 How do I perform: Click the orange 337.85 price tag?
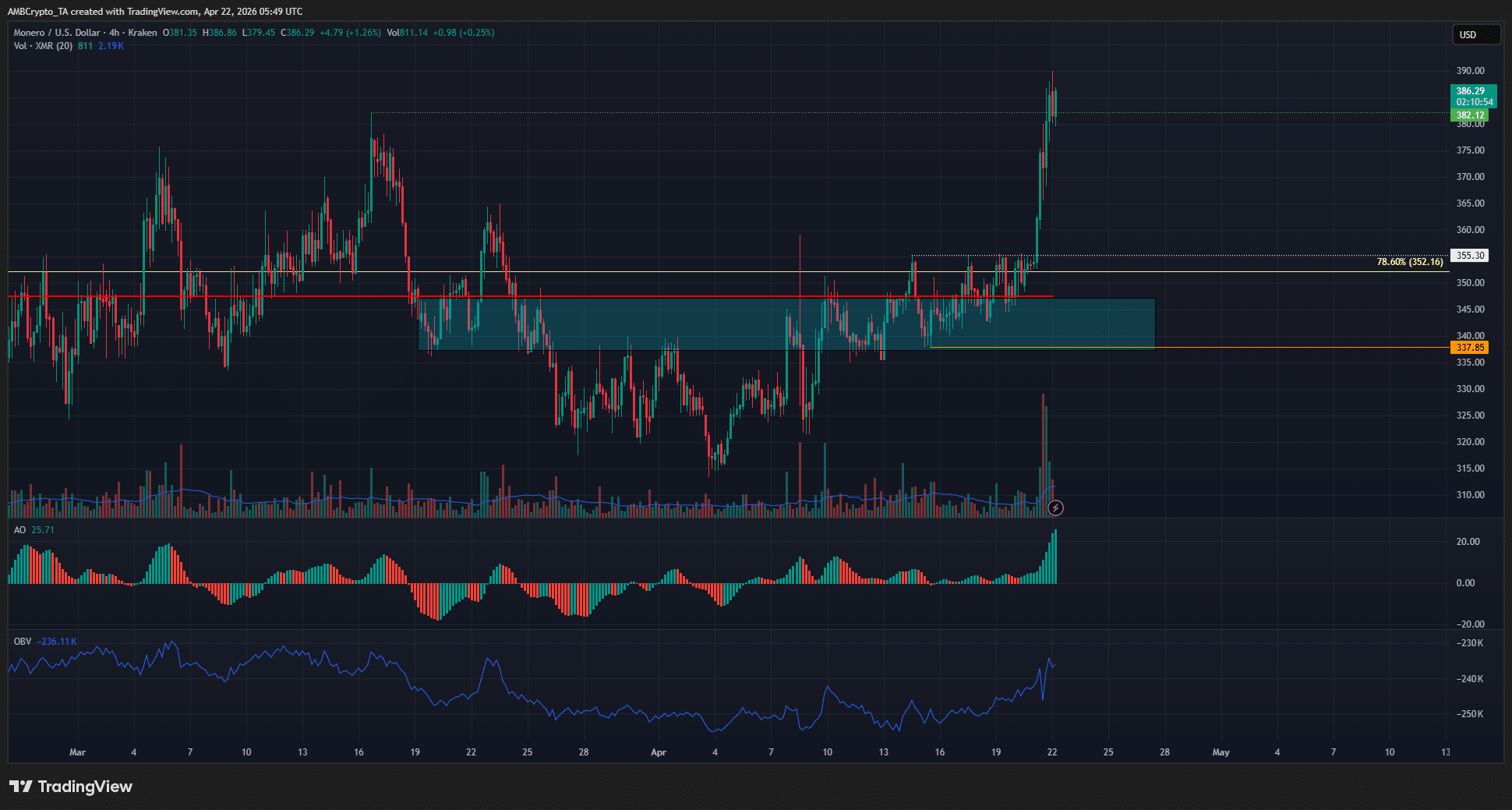pos(1470,348)
